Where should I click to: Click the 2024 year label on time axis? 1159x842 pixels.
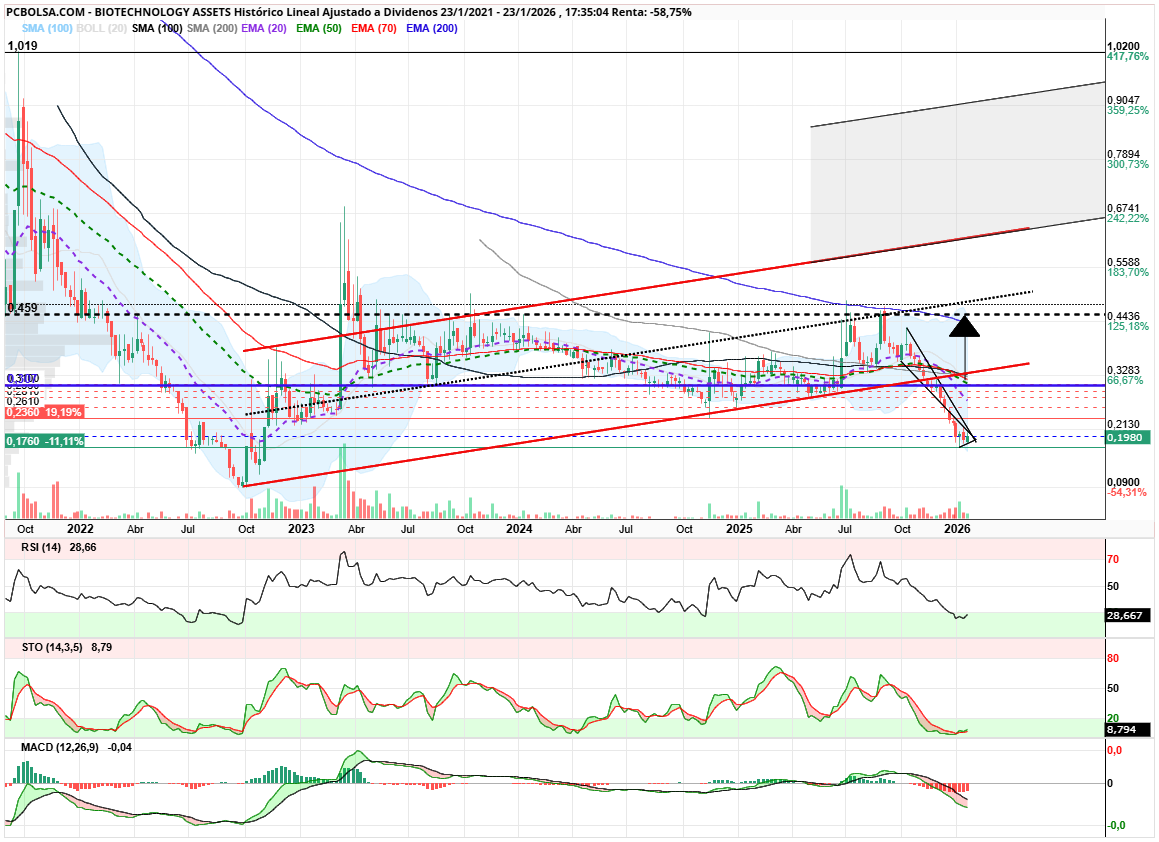pos(519,529)
